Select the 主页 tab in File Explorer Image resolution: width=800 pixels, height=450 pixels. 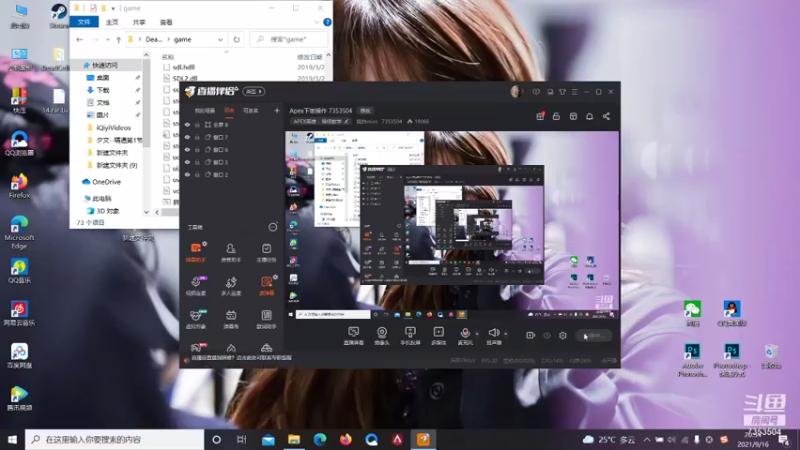point(112,22)
